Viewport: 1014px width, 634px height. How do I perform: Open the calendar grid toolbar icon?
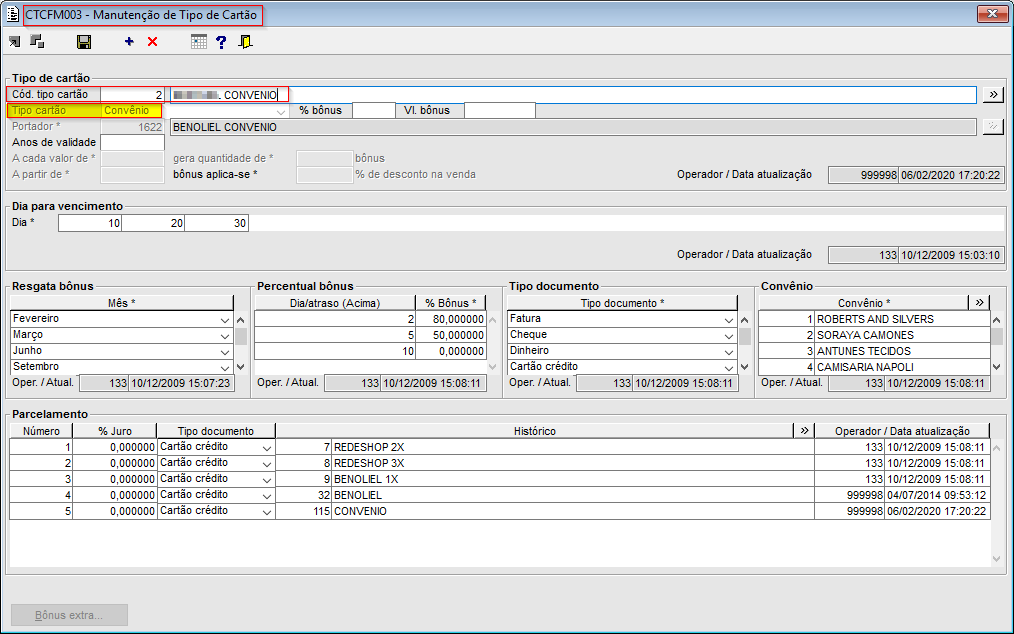tap(199, 42)
